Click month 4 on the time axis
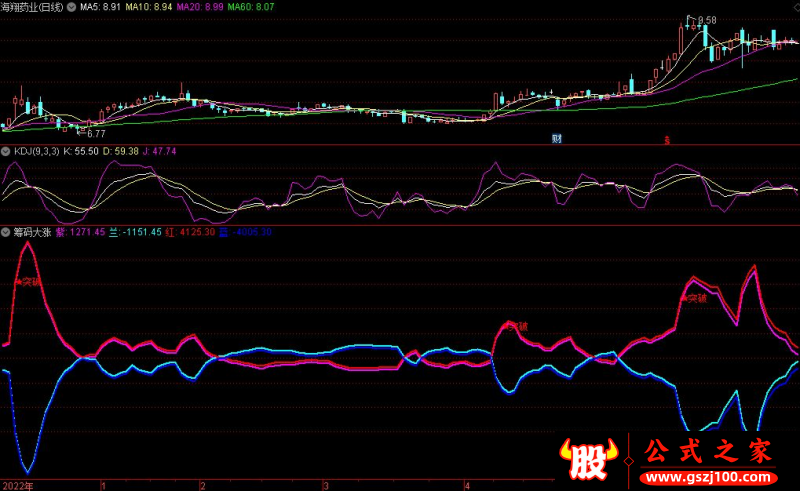Image resolution: width=800 pixels, height=491 pixels. pos(467,485)
